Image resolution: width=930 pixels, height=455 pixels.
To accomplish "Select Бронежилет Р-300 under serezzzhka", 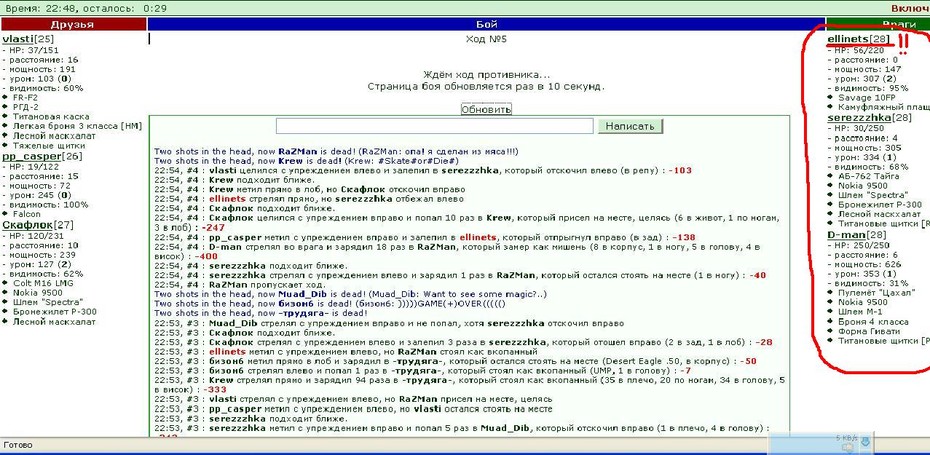I will [x=880, y=205].
